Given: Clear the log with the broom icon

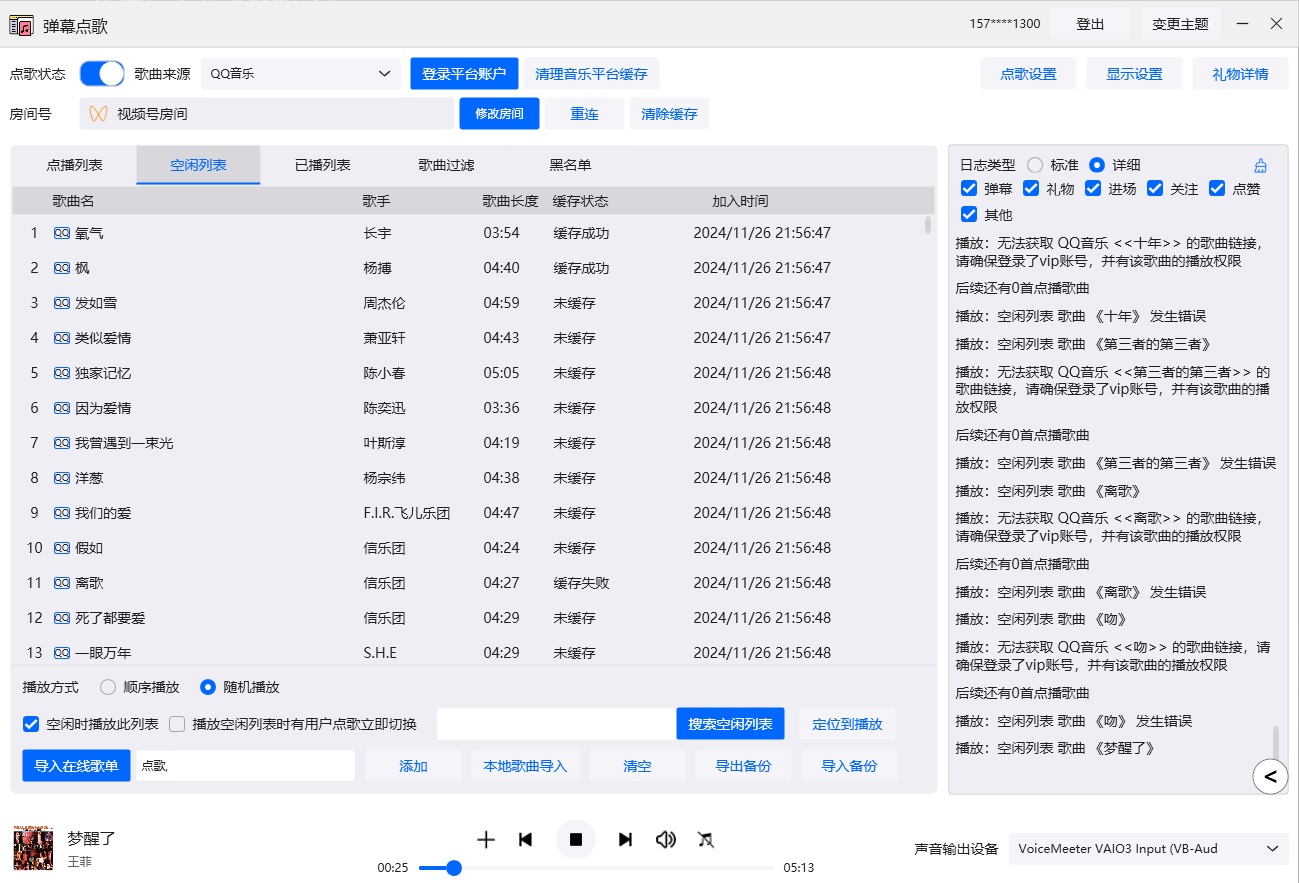Looking at the screenshot, I should click(1260, 164).
